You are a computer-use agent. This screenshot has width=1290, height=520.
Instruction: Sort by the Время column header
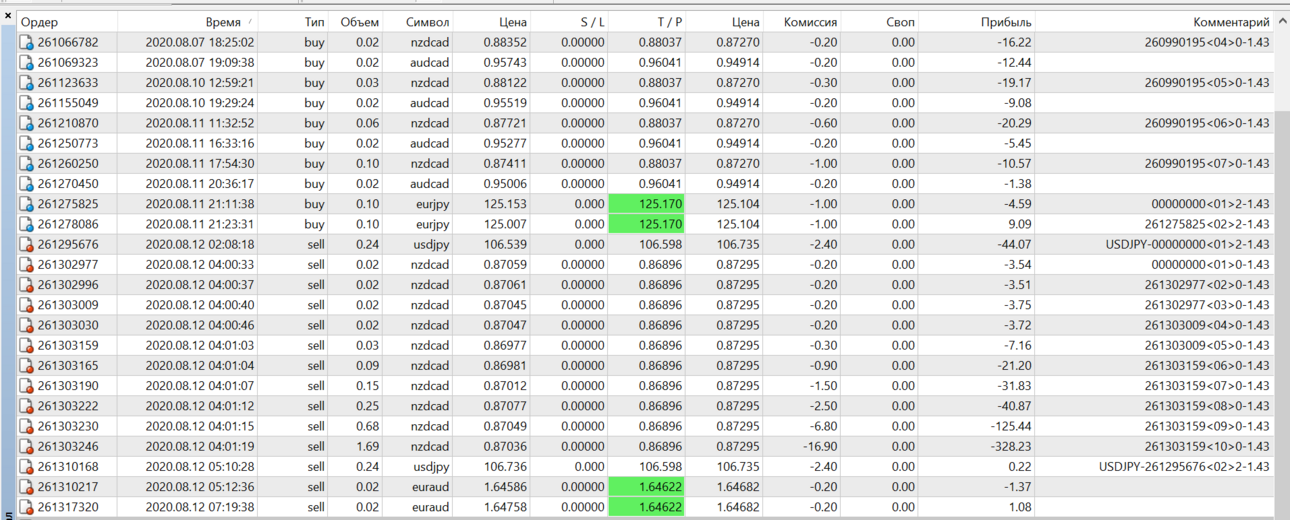click(187, 21)
